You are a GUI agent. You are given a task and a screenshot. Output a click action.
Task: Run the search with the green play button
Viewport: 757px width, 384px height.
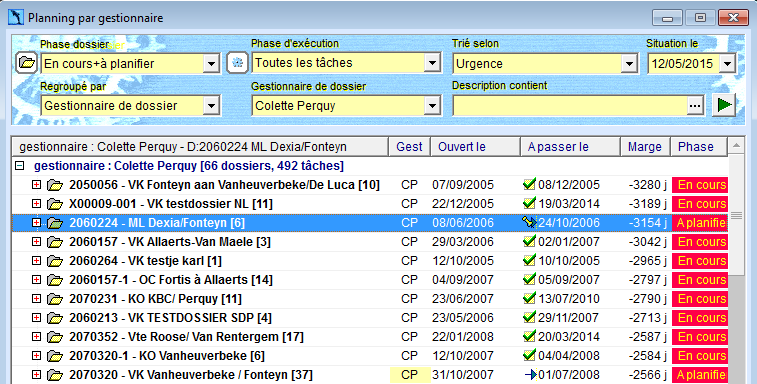click(724, 105)
